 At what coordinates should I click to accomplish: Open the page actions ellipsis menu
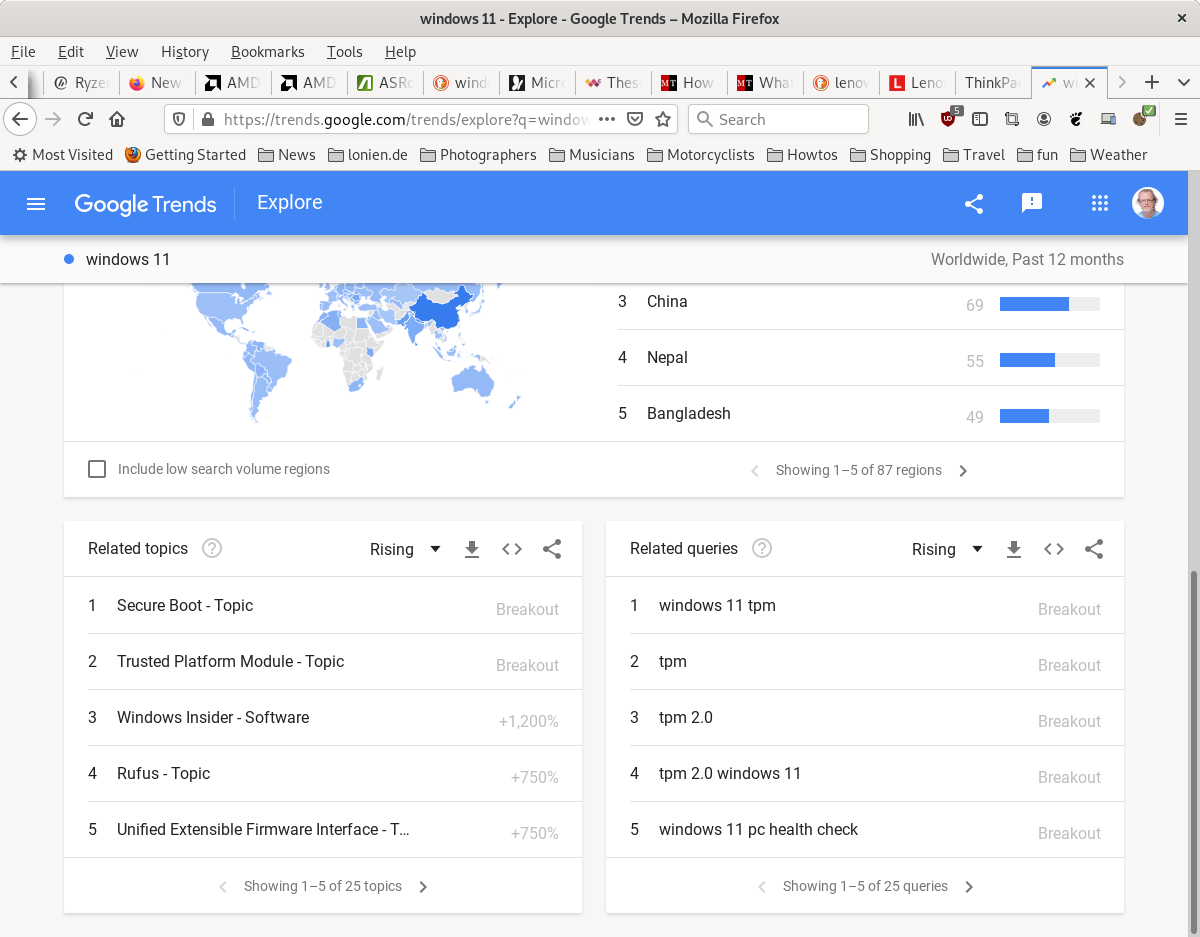[606, 119]
